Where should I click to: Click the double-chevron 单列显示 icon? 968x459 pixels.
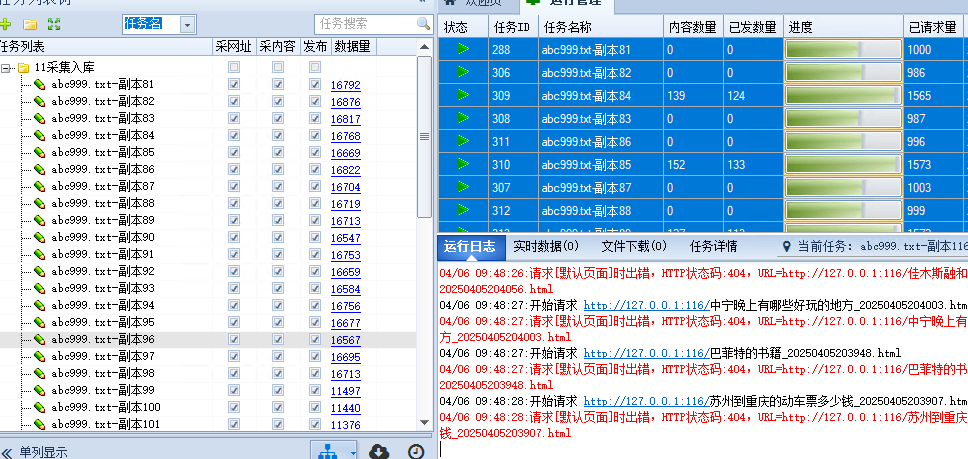(x=6, y=453)
